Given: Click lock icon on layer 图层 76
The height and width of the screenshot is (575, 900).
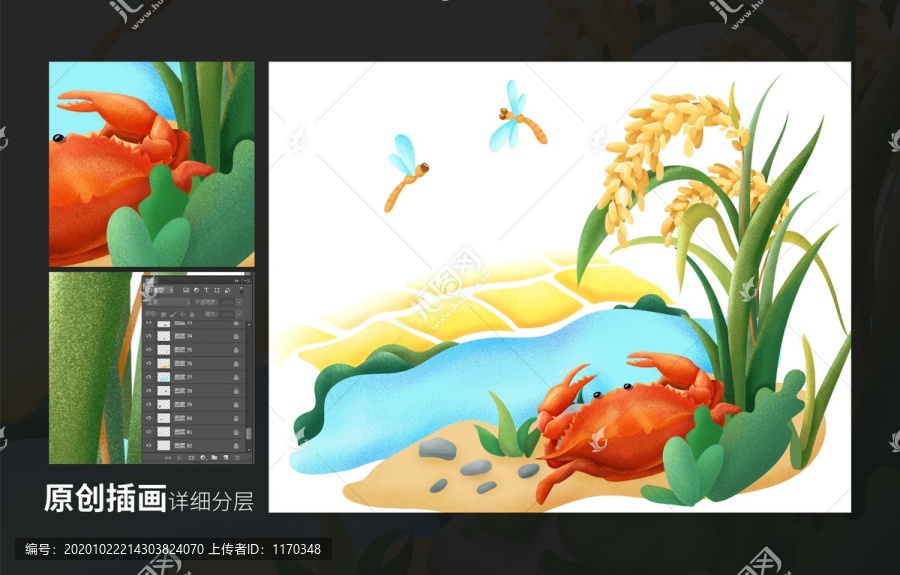Looking at the screenshot, I should (x=236, y=364).
